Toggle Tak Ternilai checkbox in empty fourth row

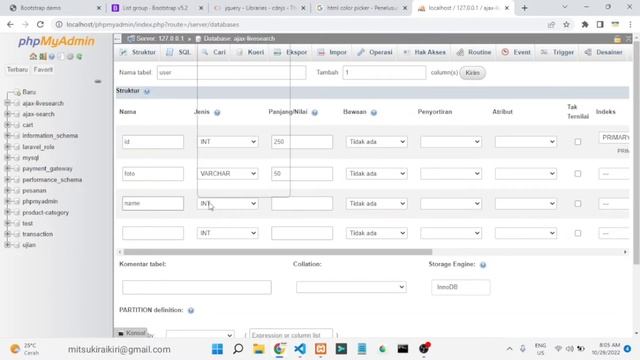click(578, 233)
